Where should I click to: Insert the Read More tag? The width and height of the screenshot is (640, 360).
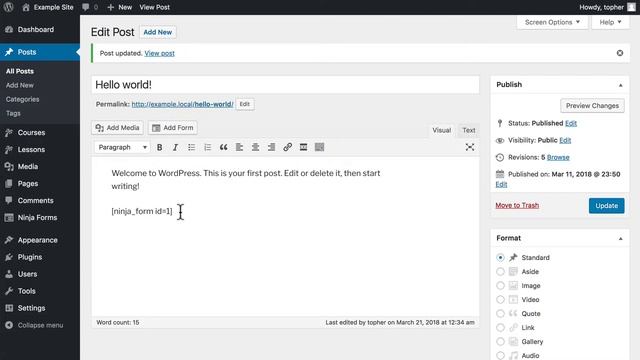303,147
